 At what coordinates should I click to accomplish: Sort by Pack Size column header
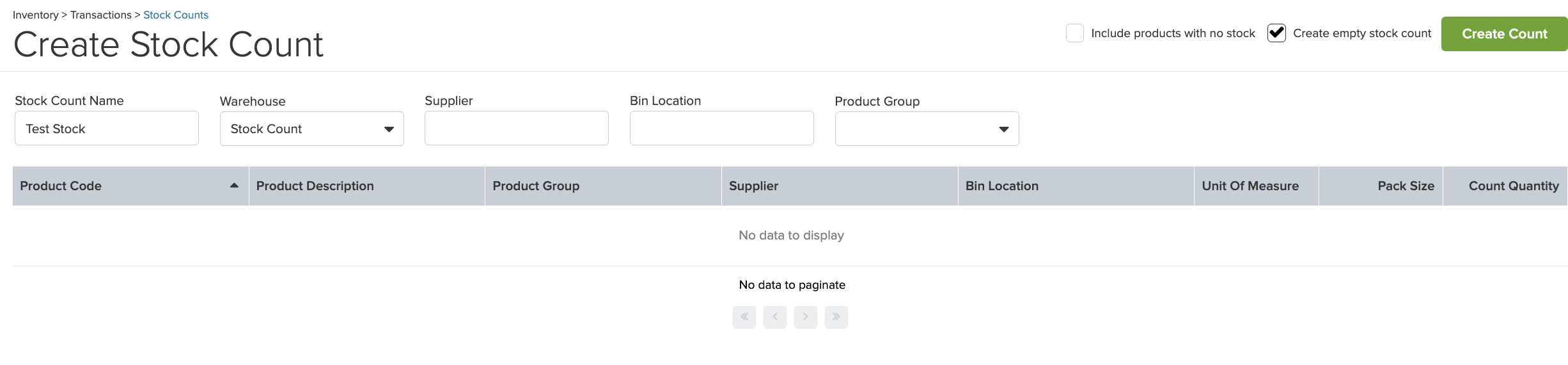pyautogui.click(x=1381, y=186)
